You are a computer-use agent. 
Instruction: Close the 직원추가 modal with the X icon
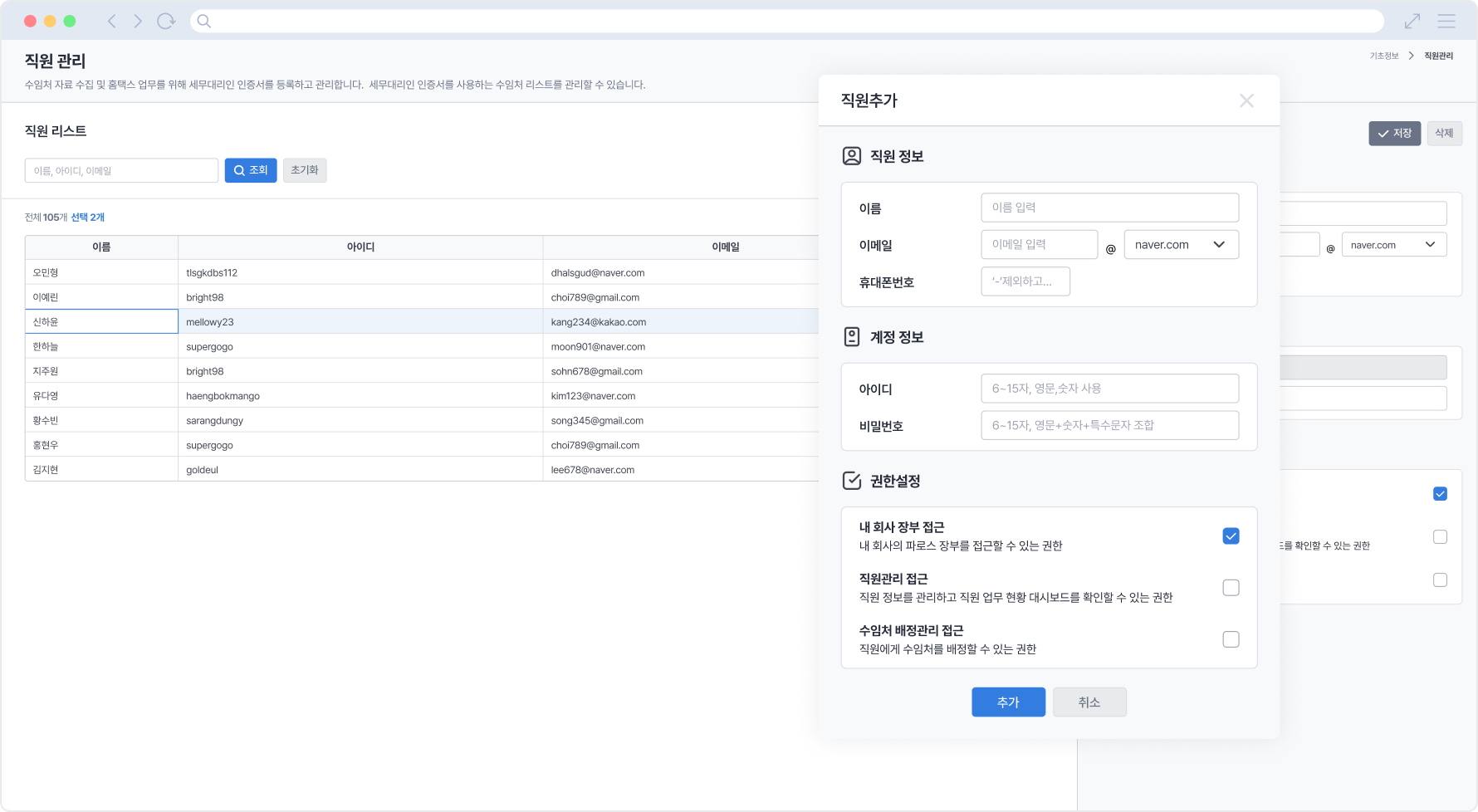pos(1246,100)
